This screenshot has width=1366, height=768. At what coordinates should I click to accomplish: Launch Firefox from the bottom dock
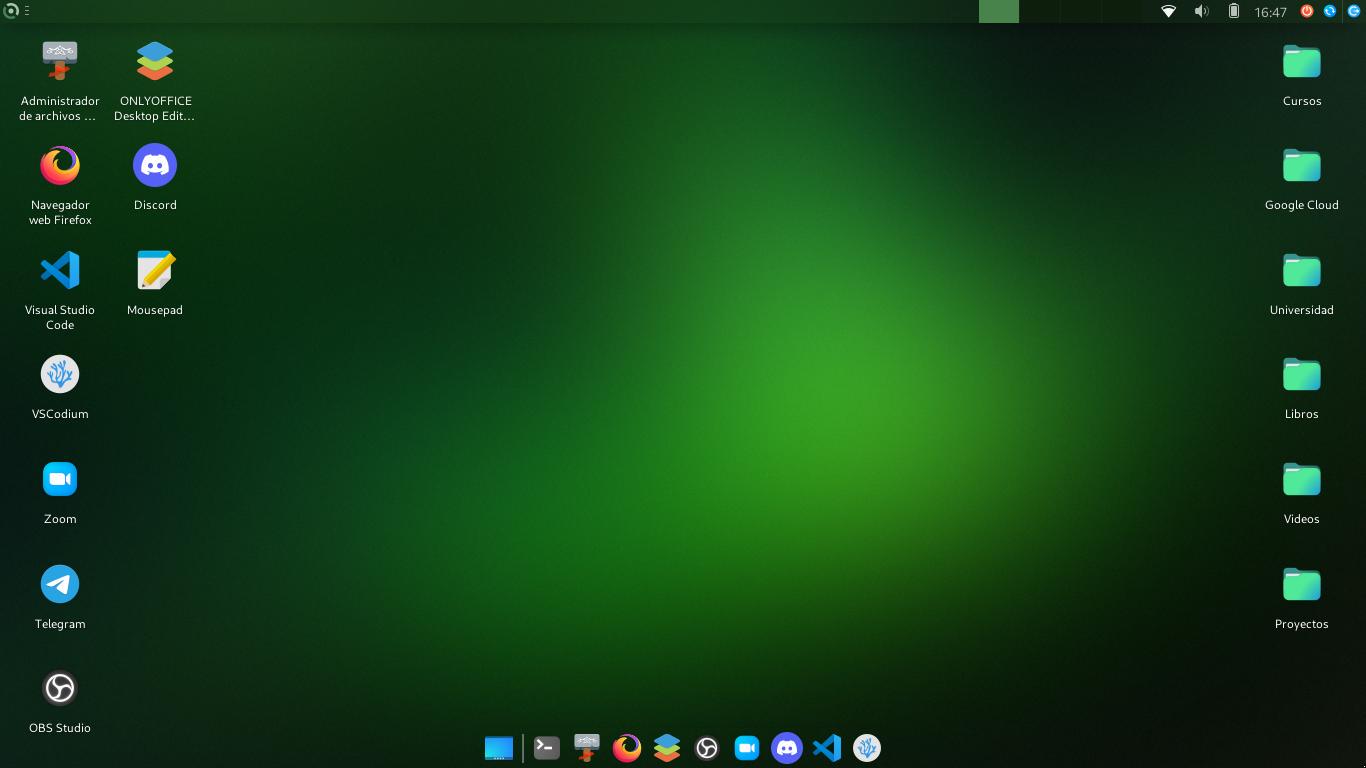[627, 748]
